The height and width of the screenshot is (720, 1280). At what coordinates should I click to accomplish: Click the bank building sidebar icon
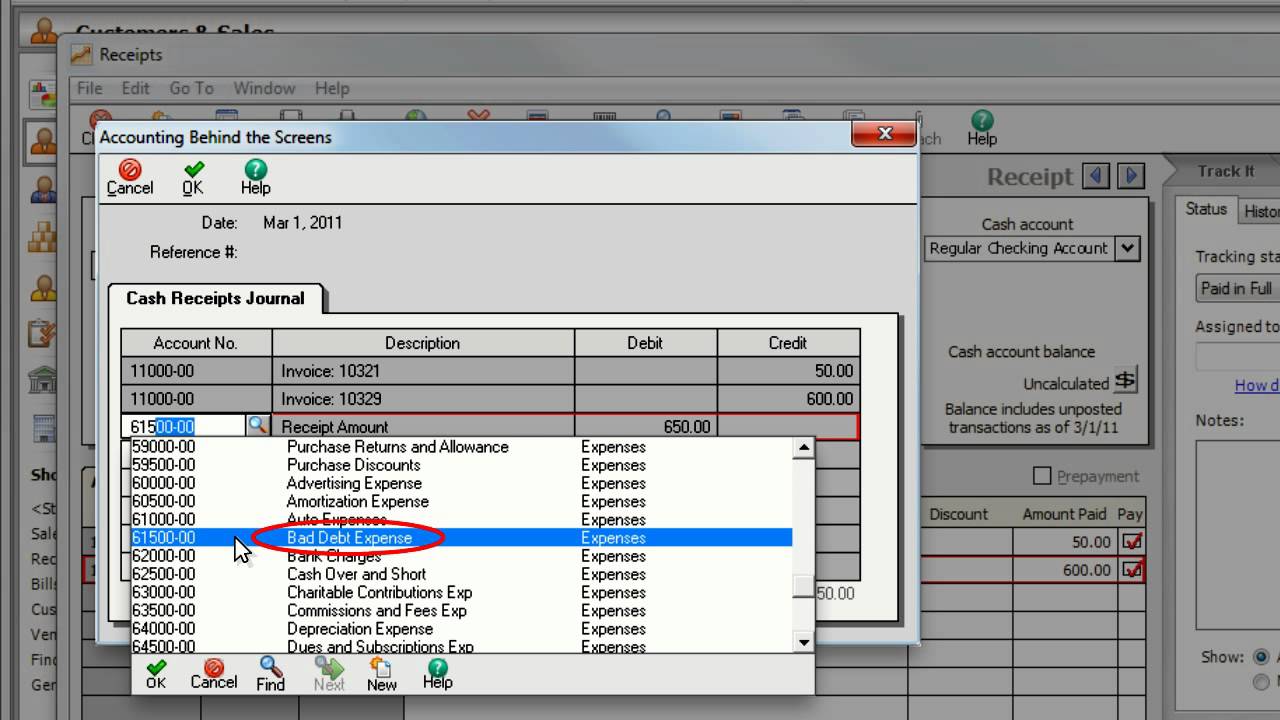(43, 381)
